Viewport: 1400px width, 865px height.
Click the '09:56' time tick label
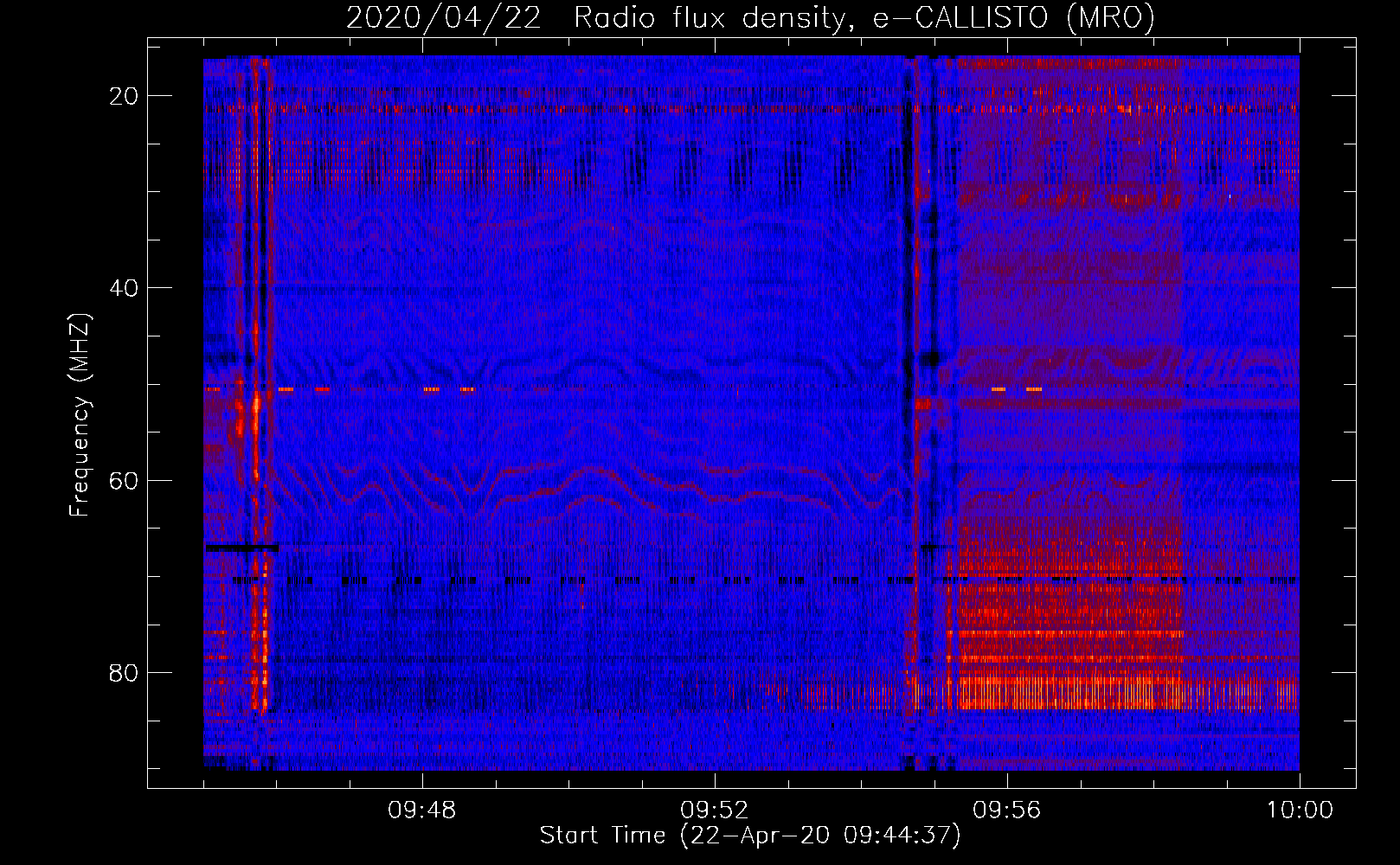click(1006, 811)
